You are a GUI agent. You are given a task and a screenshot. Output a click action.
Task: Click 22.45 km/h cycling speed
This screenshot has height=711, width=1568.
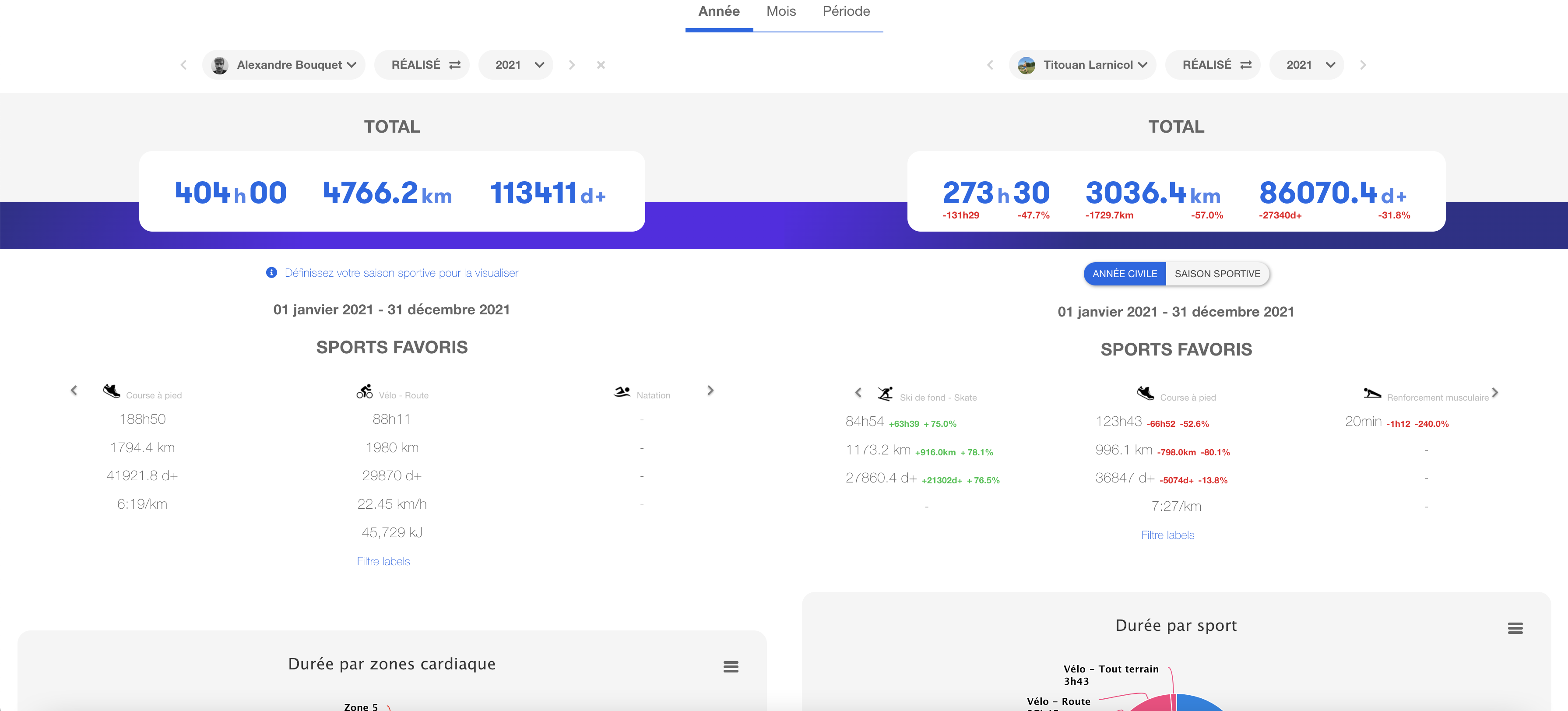(392, 504)
